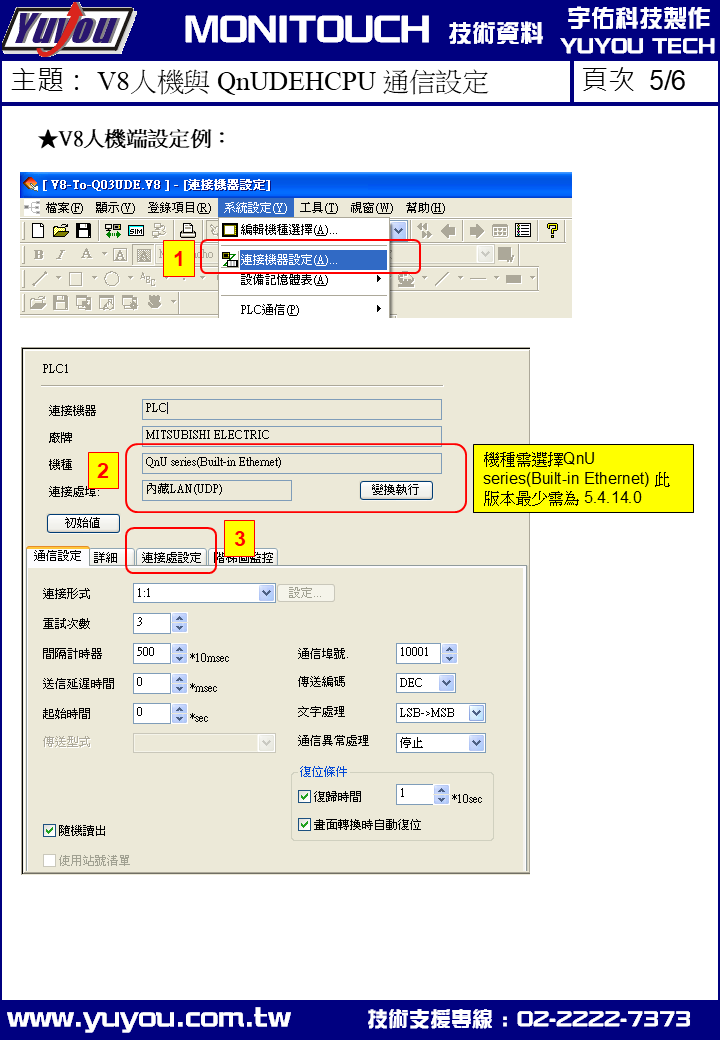720x1040 pixels.
Task: Increase 重試次數 with up spinner
Action: click(179, 619)
